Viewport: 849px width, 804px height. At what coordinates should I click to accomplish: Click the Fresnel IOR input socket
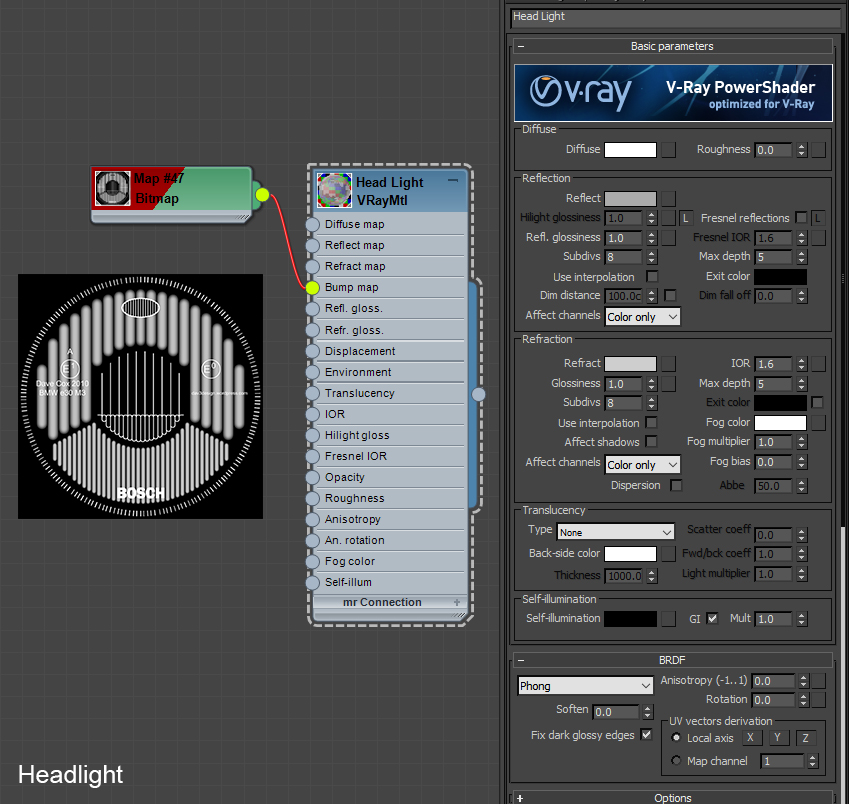(x=312, y=456)
